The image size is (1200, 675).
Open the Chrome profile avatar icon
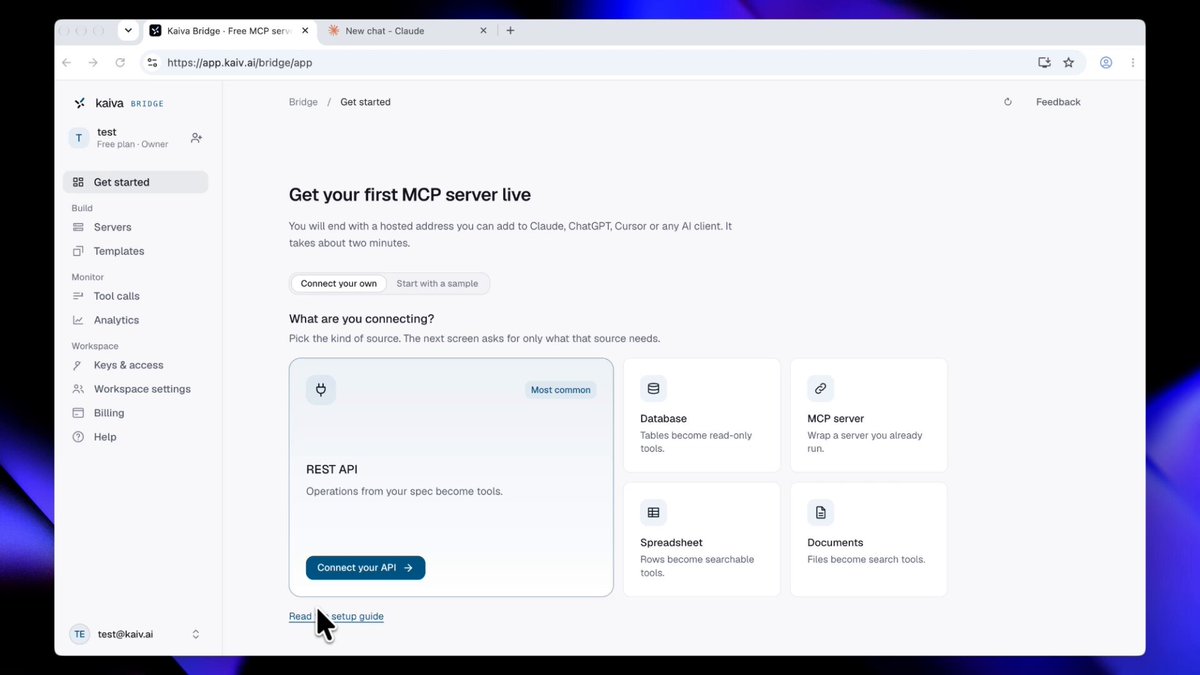pyautogui.click(x=1106, y=62)
